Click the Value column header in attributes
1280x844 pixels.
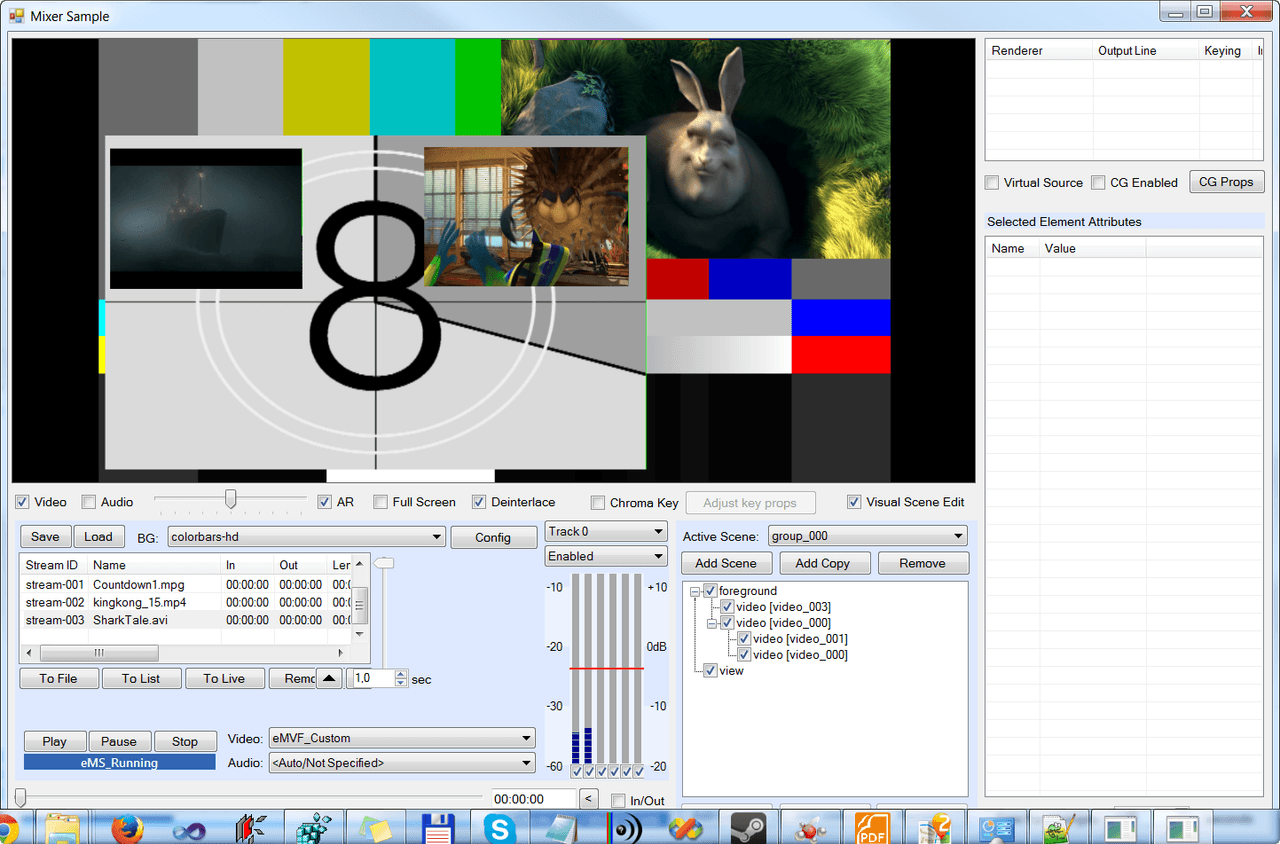(1093, 248)
